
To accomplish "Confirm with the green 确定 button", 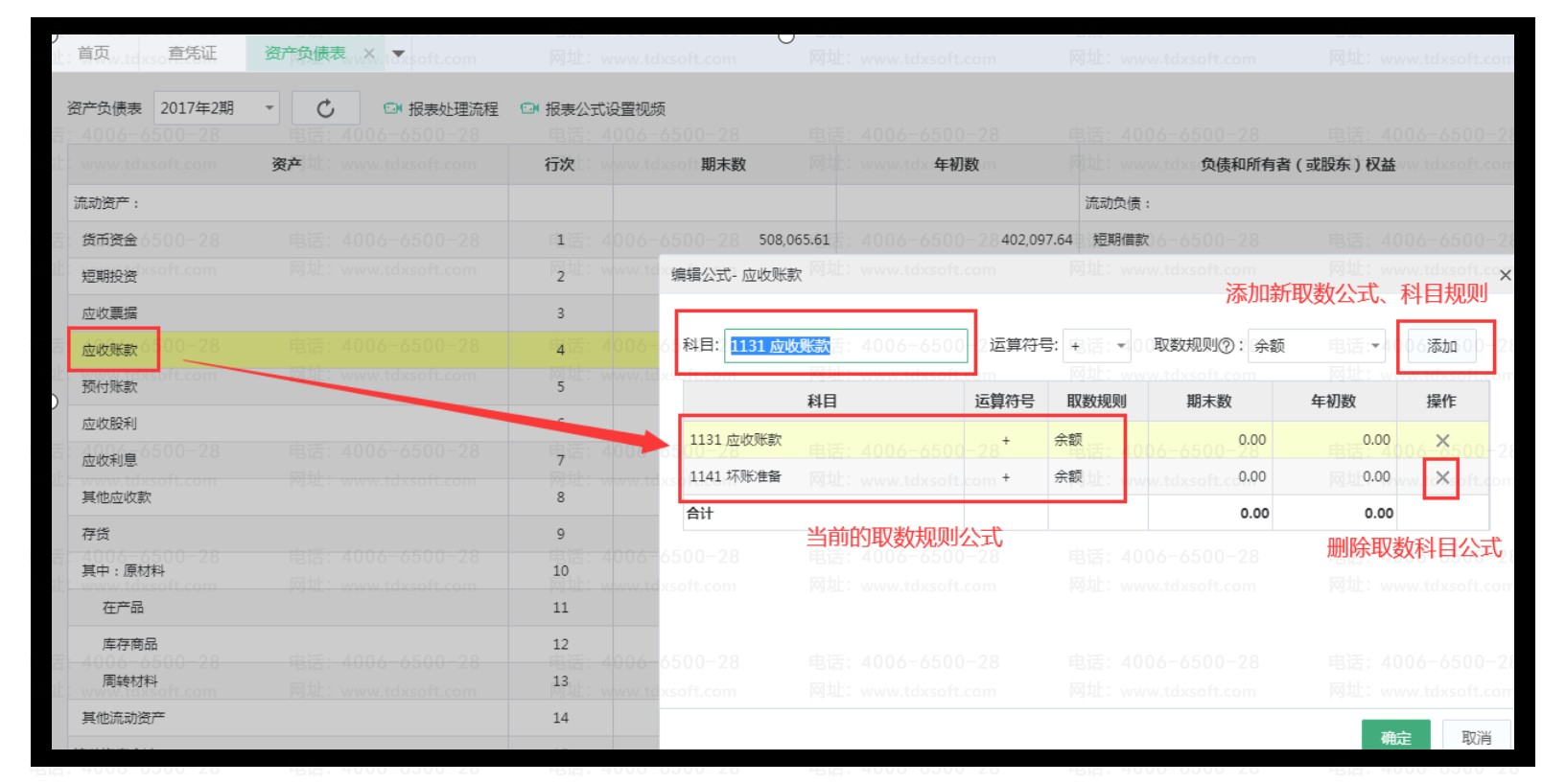I will [1395, 736].
